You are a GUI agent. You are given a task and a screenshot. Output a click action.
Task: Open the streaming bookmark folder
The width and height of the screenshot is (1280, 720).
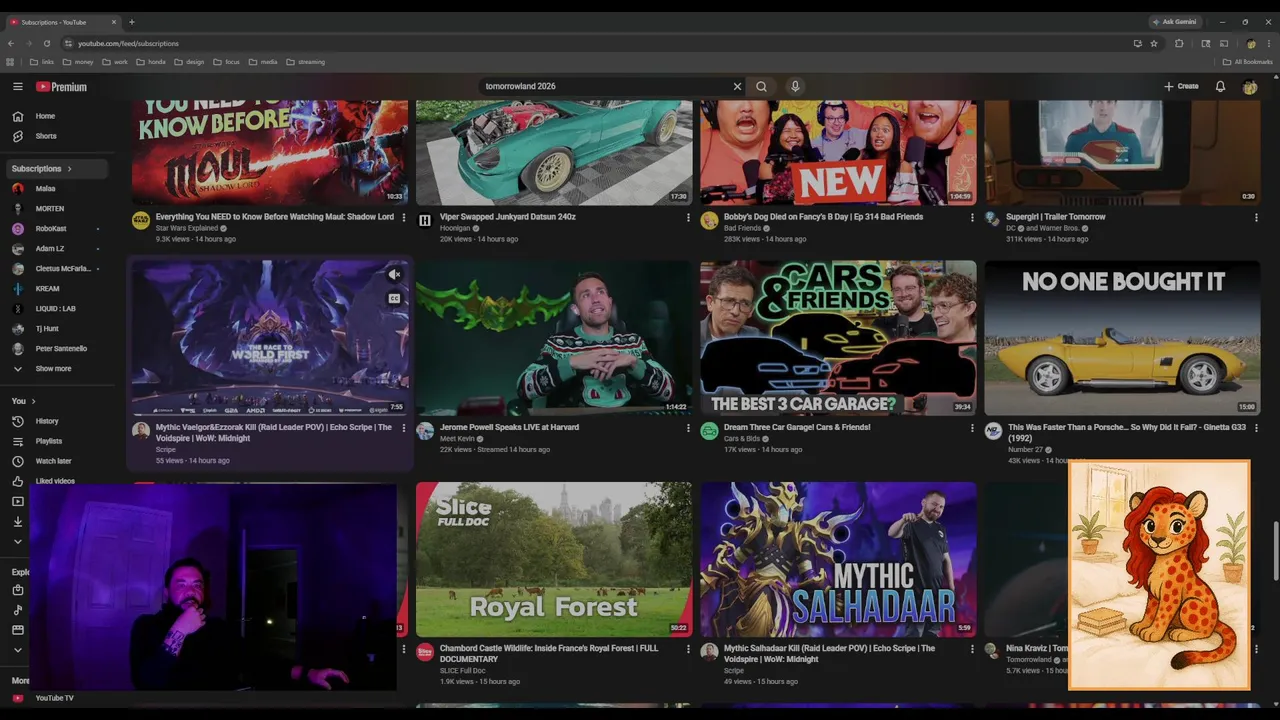[x=305, y=62]
